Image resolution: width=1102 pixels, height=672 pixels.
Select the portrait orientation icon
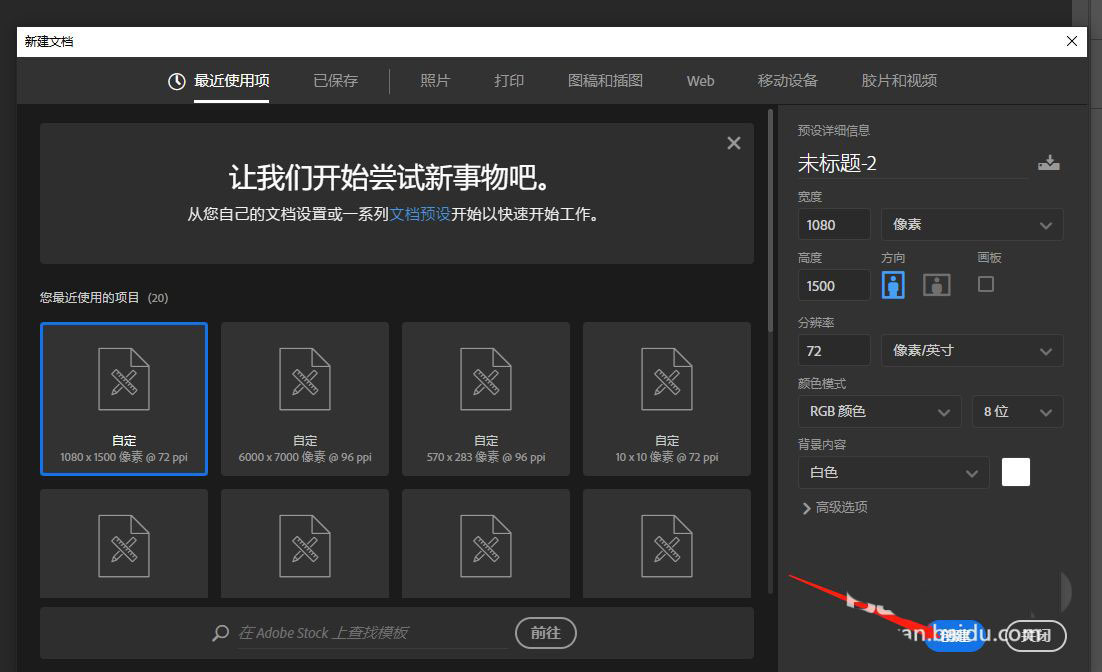[x=892, y=284]
